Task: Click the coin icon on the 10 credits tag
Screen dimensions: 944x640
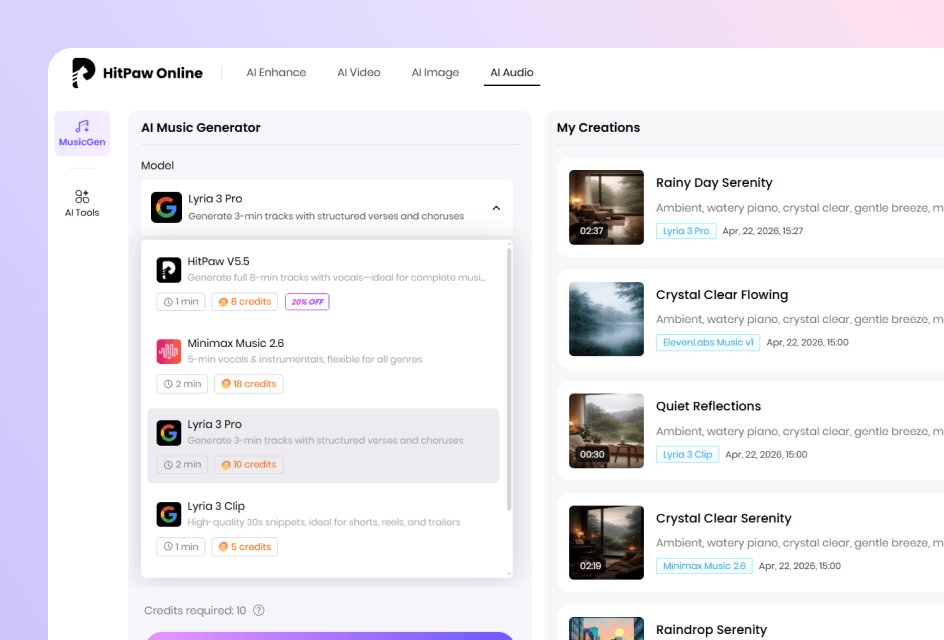Action: coord(226,465)
